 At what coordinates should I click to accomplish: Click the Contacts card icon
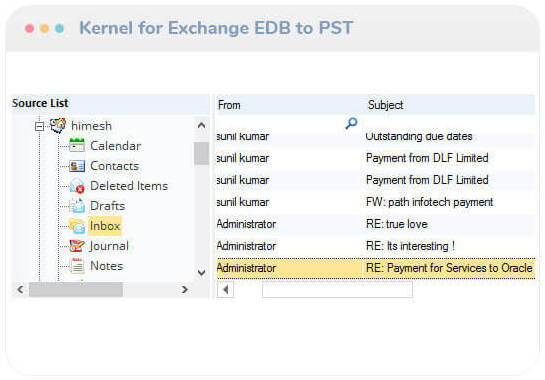click(77, 166)
